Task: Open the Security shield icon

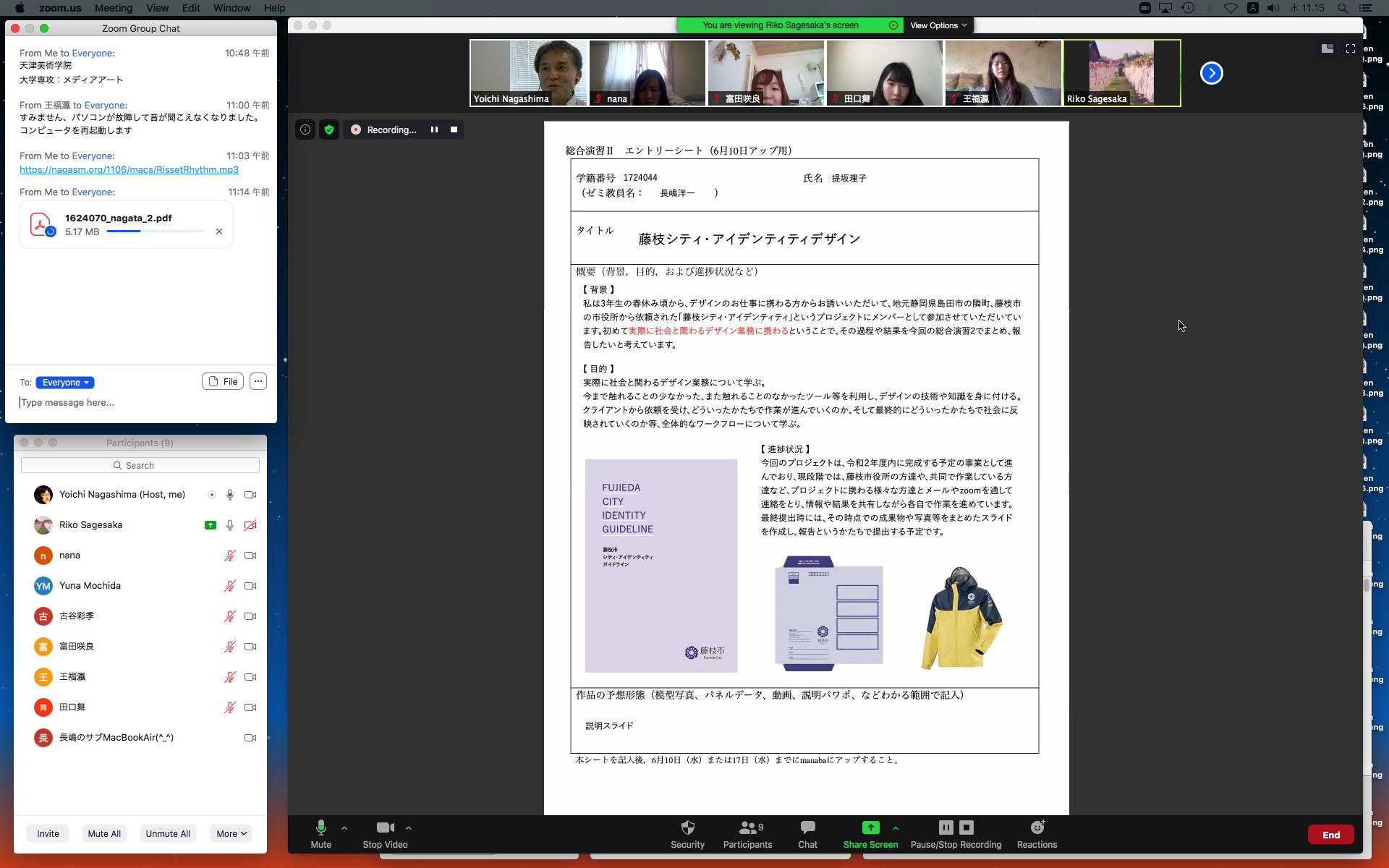Action: pos(687,827)
